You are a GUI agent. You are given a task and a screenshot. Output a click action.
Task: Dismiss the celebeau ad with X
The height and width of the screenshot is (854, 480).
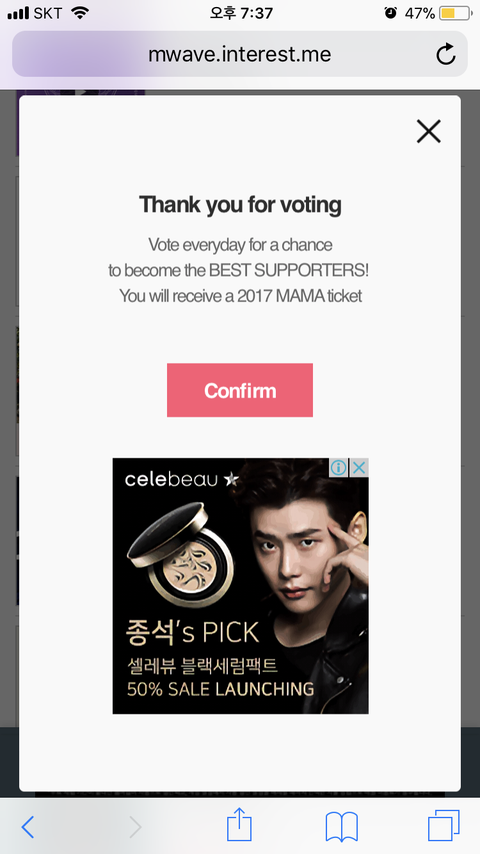coord(358,467)
